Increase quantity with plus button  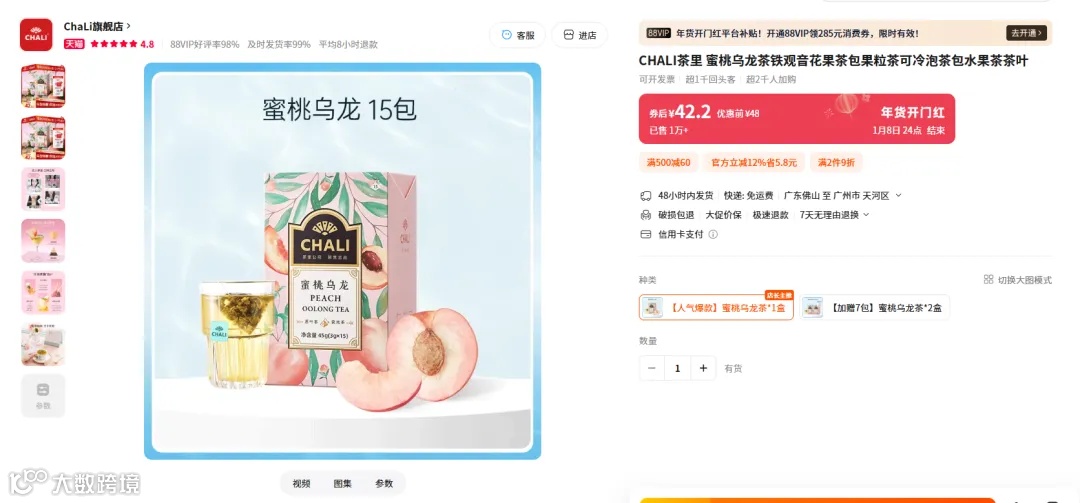coord(703,368)
